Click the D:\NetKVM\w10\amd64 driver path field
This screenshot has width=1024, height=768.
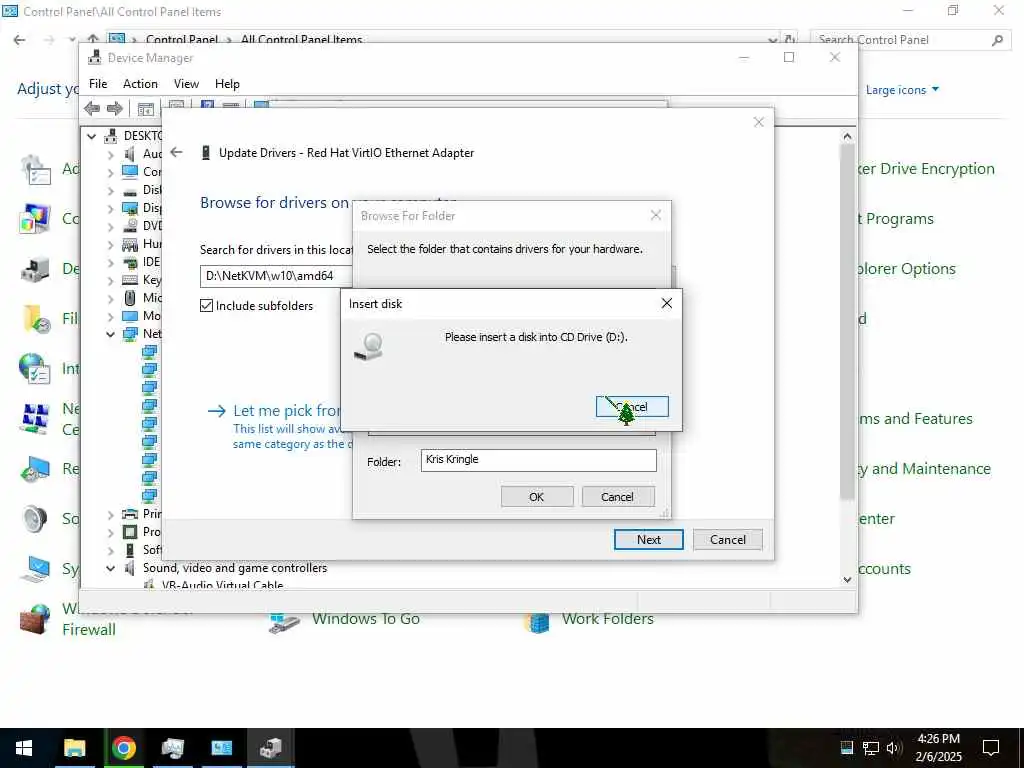pos(276,276)
